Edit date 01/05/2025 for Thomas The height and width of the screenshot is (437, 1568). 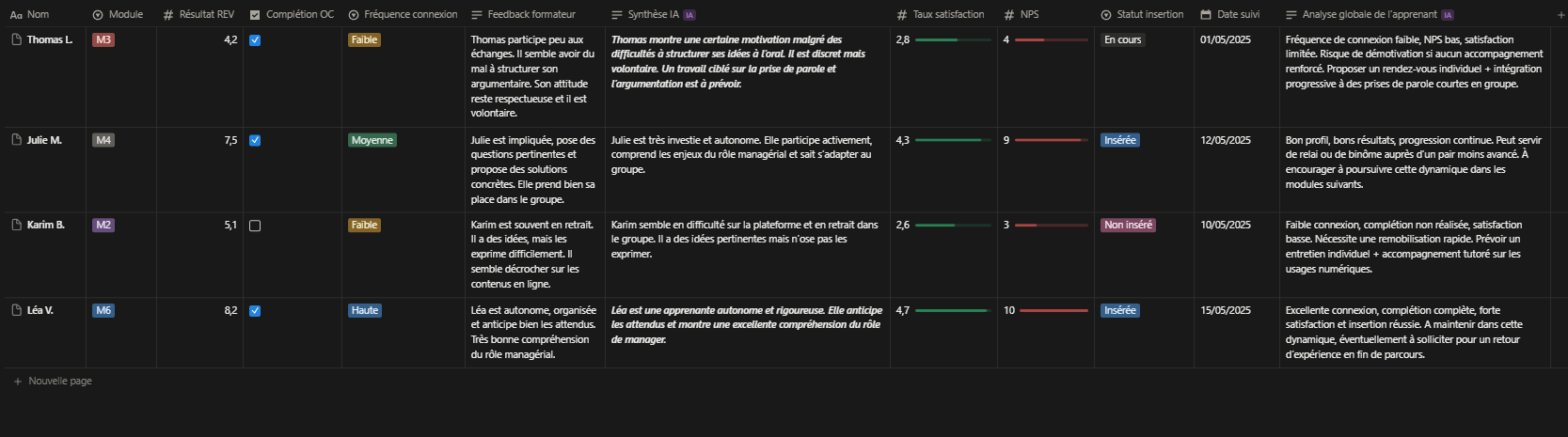[x=1226, y=39]
